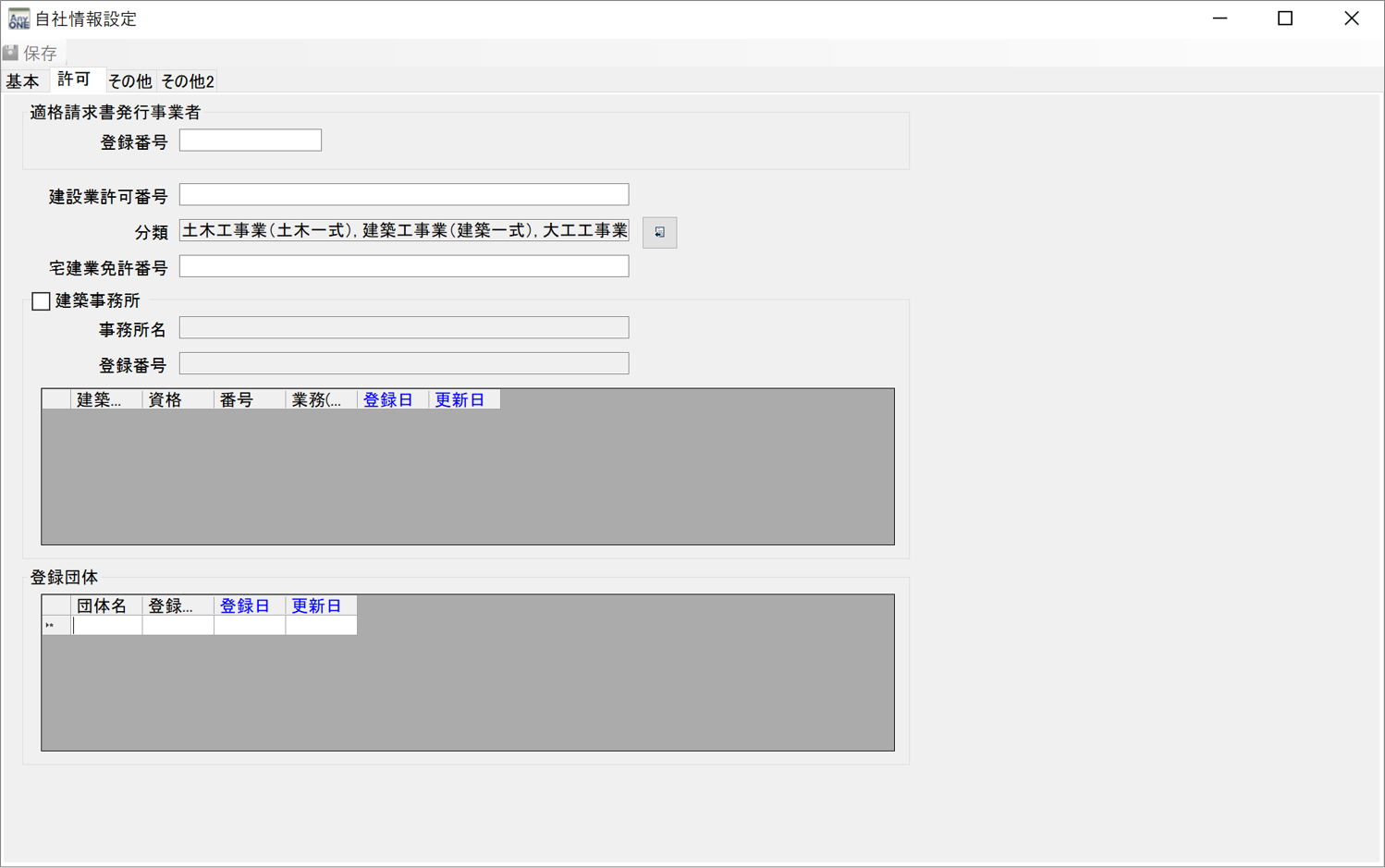Enable the 建築事務所 checkbox
Image resolution: width=1385 pixels, height=868 pixels.
[x=41, y=301]
